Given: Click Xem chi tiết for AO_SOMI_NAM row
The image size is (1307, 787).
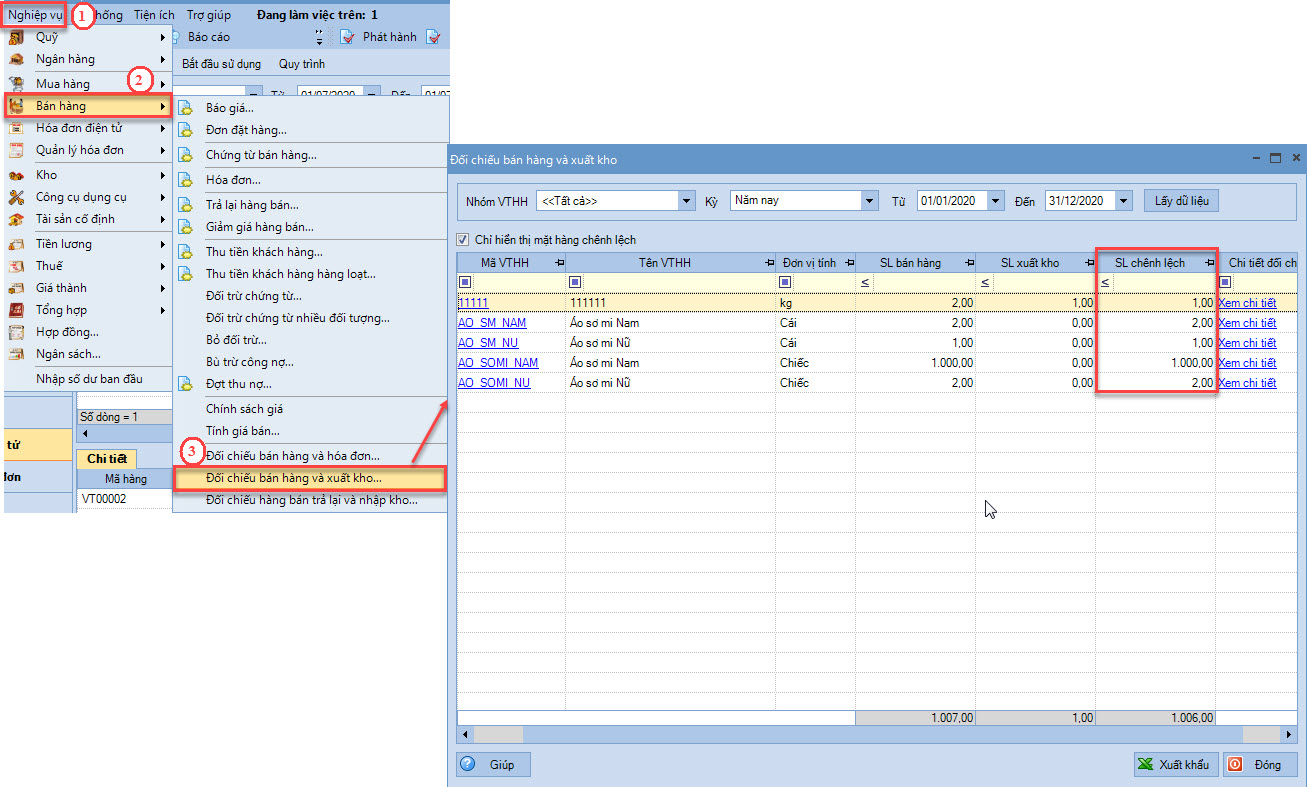Looking at the screenshot, I should click(1247, 363).
